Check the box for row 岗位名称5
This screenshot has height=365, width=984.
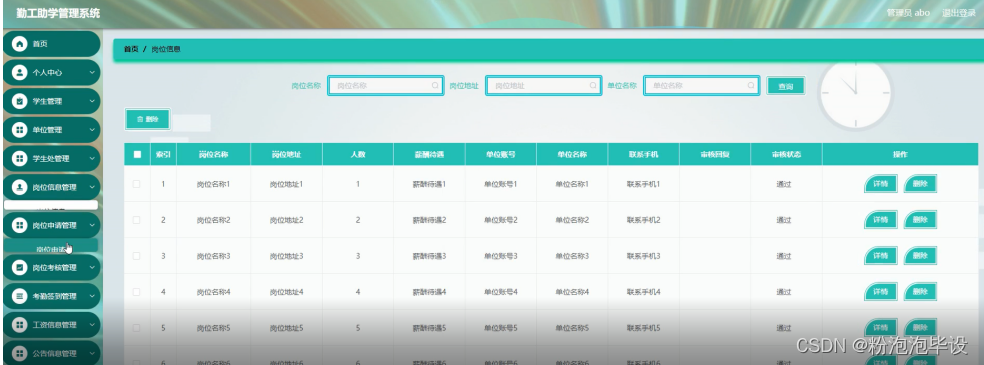(x=137, y=327)
